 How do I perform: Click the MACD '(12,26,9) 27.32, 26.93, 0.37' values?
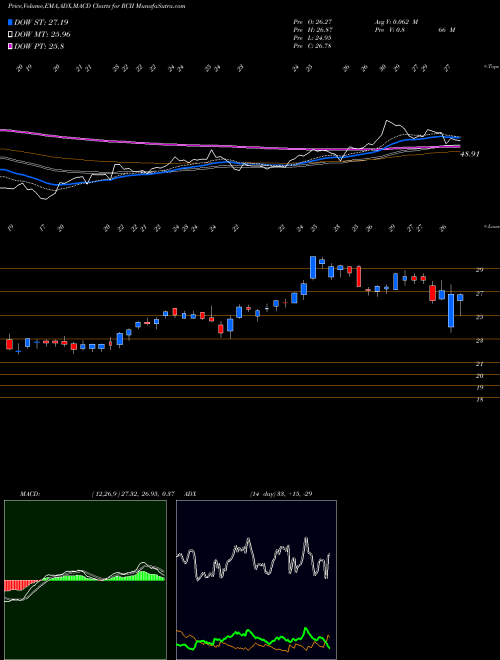(x=133, y=494)
